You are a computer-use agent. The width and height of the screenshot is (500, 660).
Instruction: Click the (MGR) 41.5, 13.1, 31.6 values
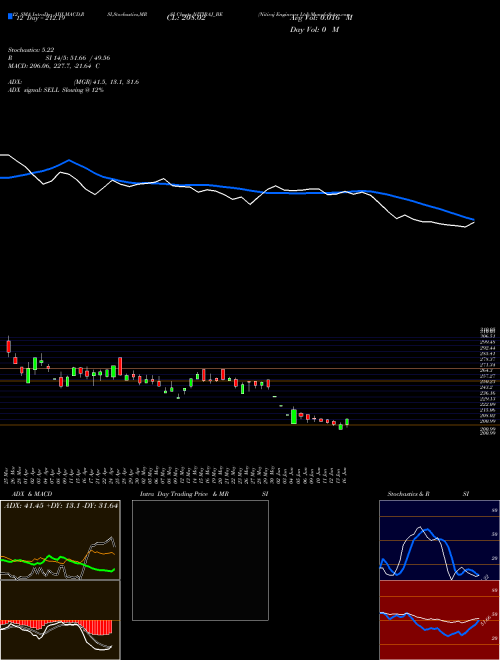click(x=106, y=82)
